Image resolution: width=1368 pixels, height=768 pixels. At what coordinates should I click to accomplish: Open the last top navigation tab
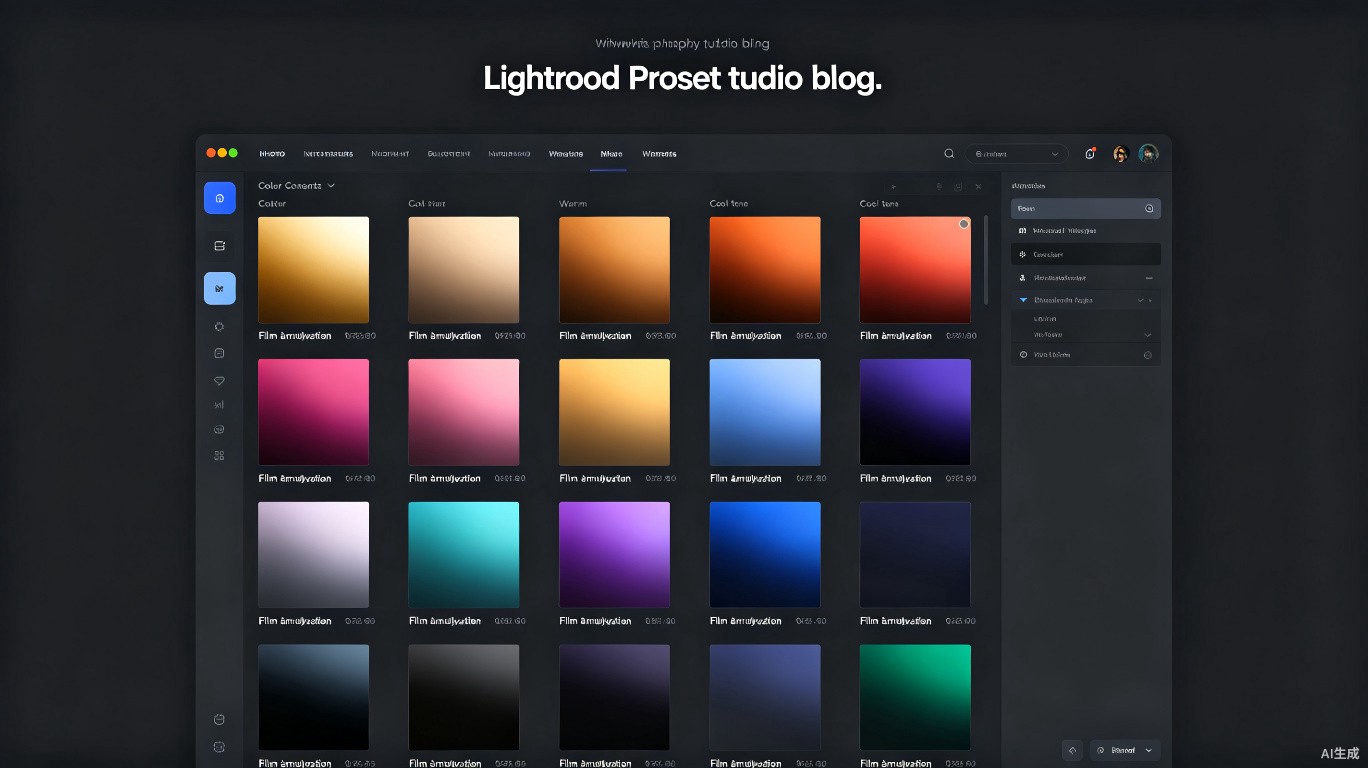pyautogui.click(x=659, y=154)
